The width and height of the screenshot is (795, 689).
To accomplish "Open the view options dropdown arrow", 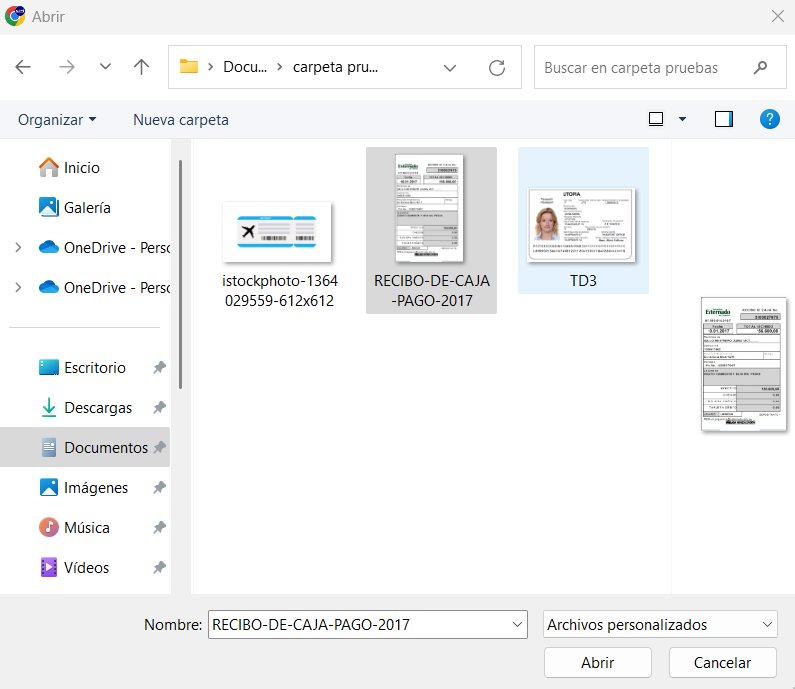I will tap(683, 119).
